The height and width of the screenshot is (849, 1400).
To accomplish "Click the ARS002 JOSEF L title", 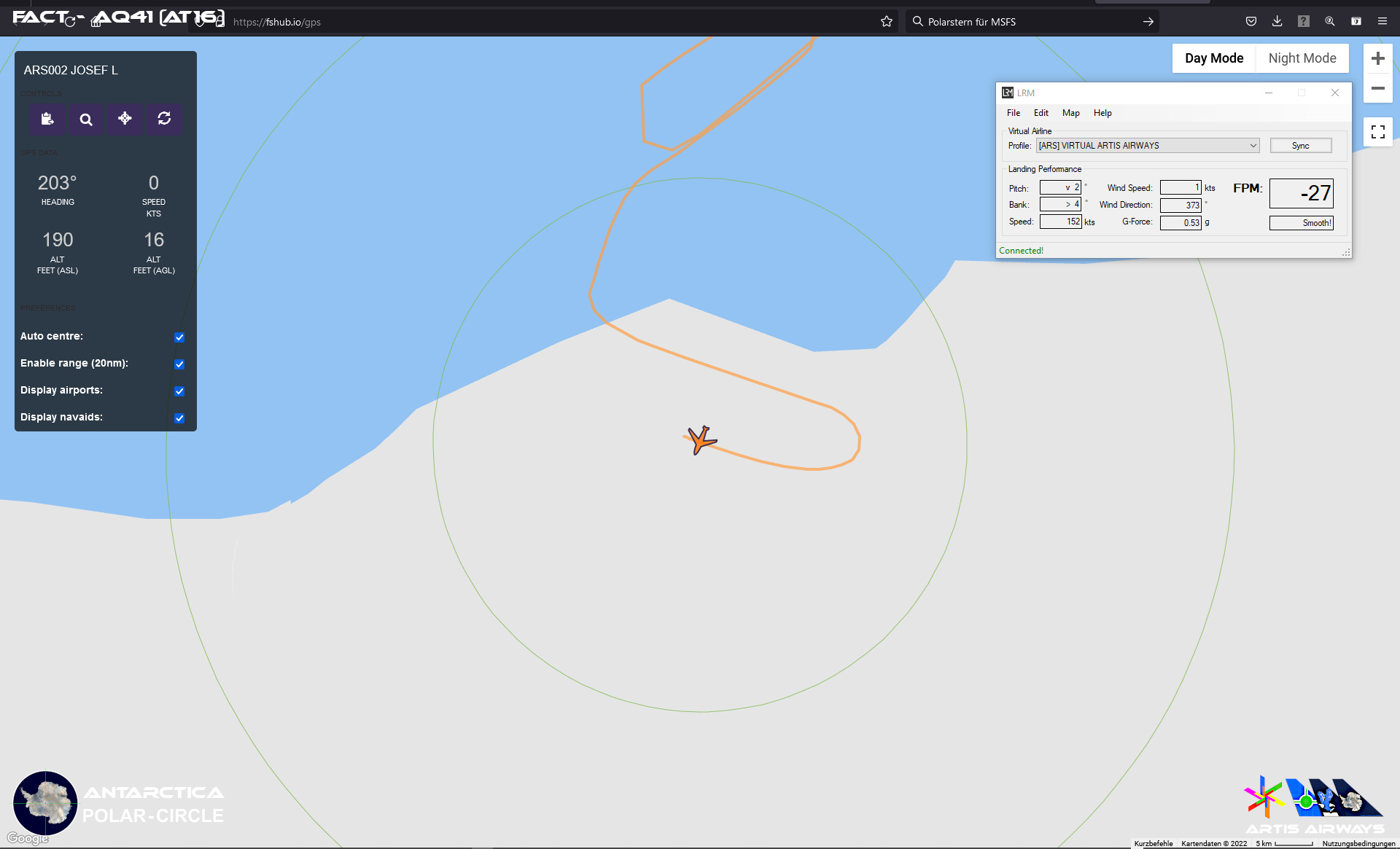I will (x=71, y=70).
